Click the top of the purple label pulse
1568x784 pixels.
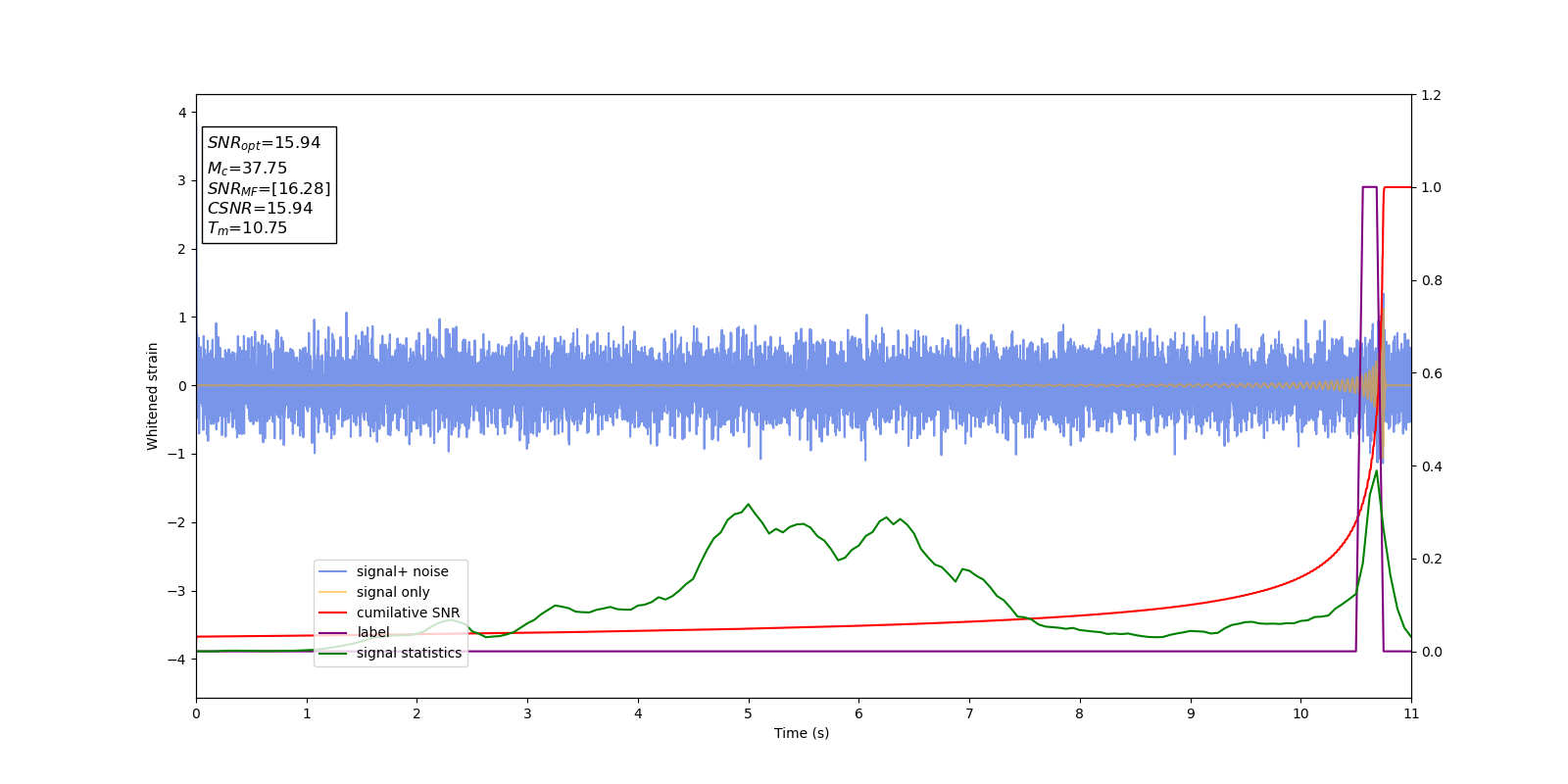click(1370, 186)
